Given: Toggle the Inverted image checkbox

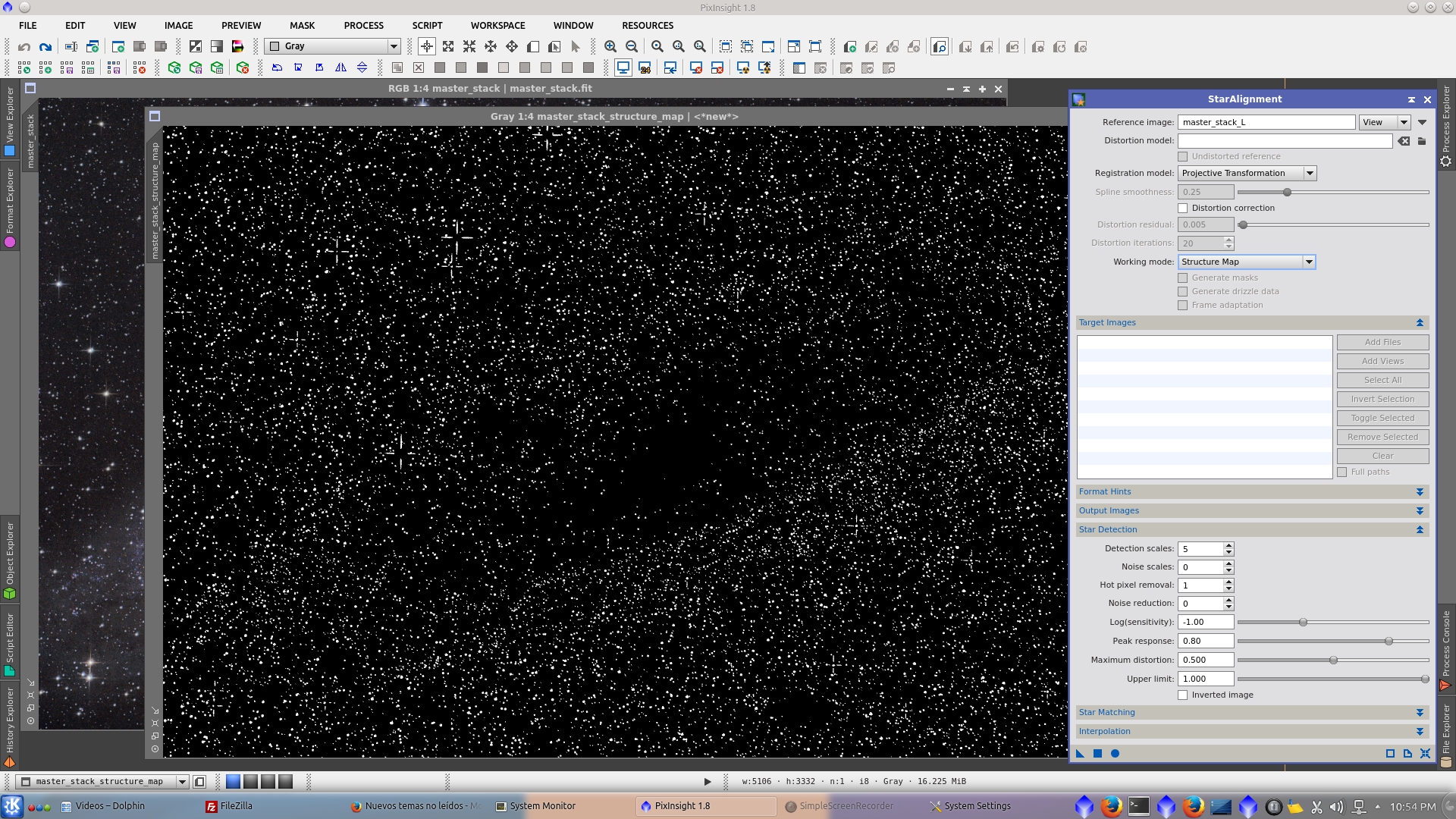Looking at the screenshot, I should tap(1182, 695).
